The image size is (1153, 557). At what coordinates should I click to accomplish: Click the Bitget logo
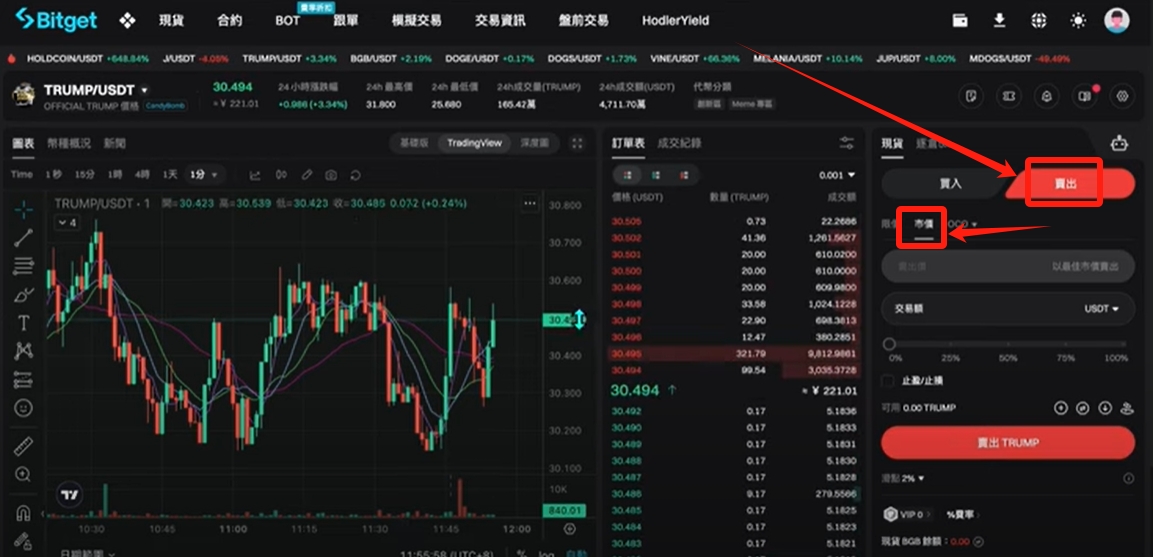click(x=57, y=20)
